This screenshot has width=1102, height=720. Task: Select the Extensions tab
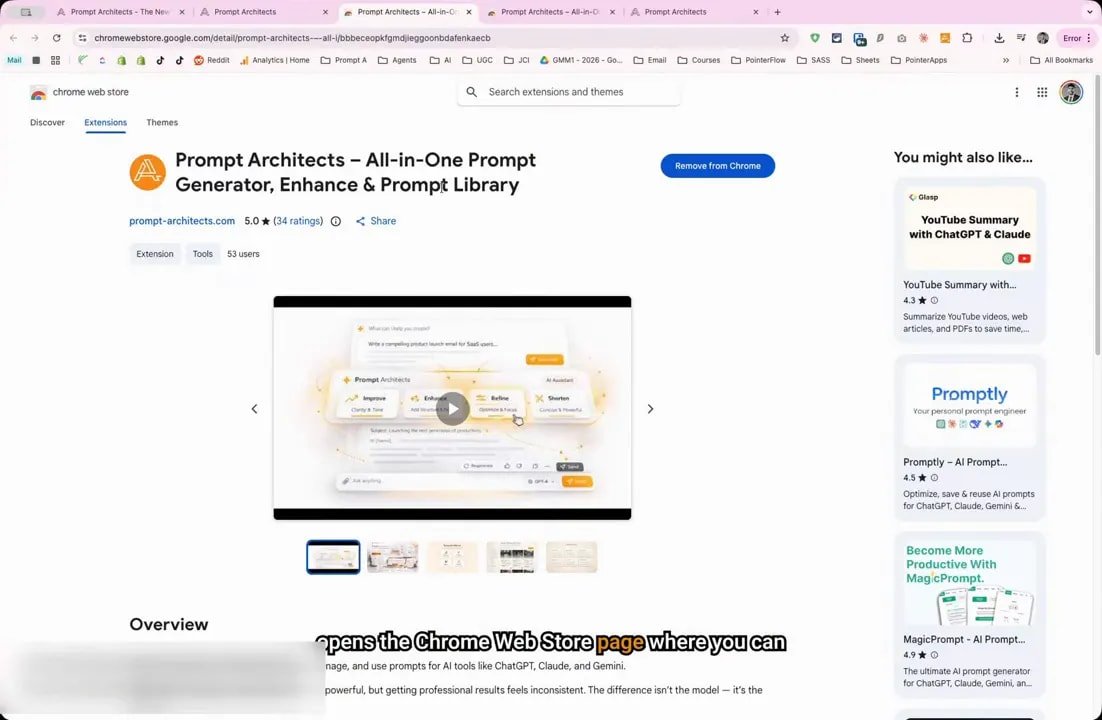tap(105, 122)
